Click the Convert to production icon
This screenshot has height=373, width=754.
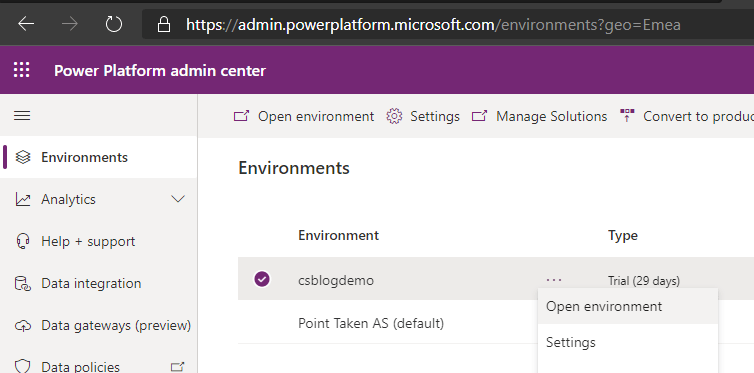click(627, 116)
